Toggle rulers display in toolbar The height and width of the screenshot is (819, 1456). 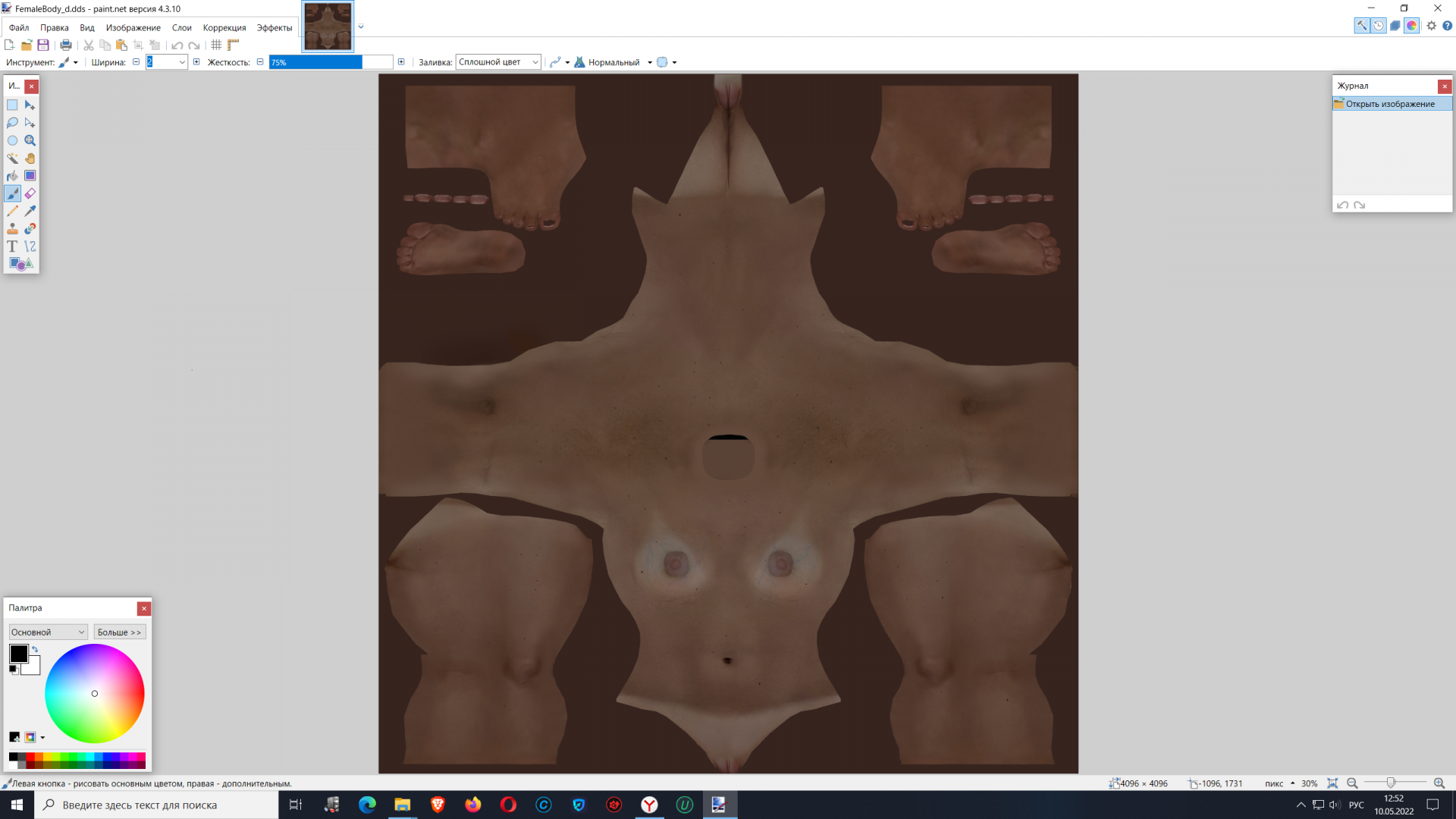(x=234, y=45)
